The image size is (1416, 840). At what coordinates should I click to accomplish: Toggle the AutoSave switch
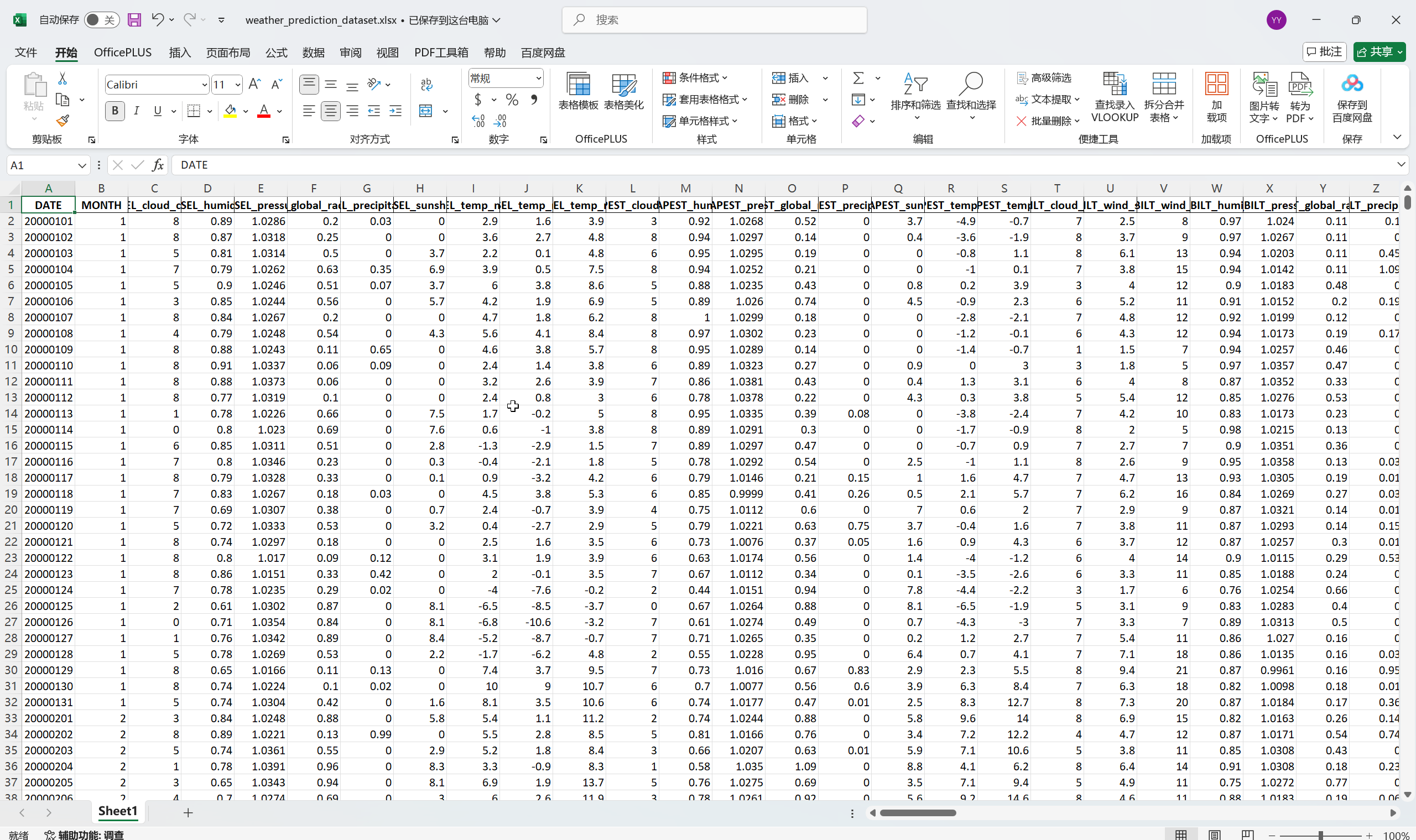point(101,20)
